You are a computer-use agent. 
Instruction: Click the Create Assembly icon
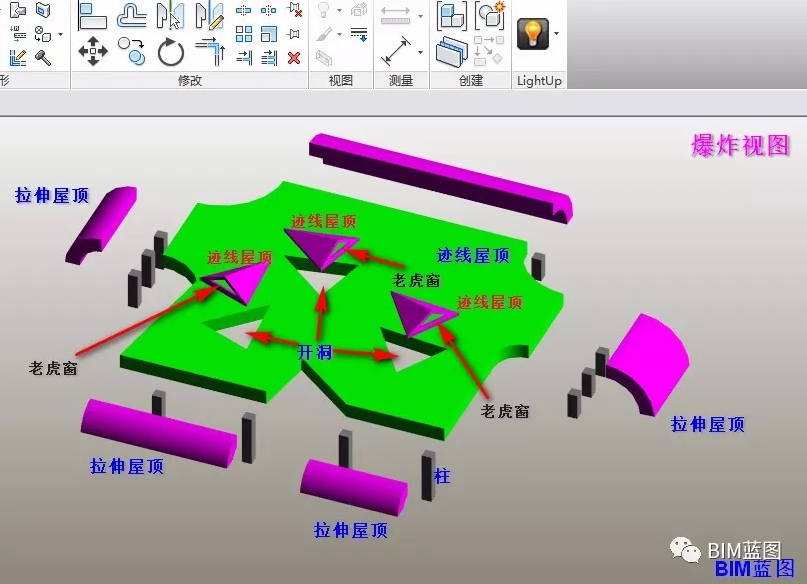point(451,16)
